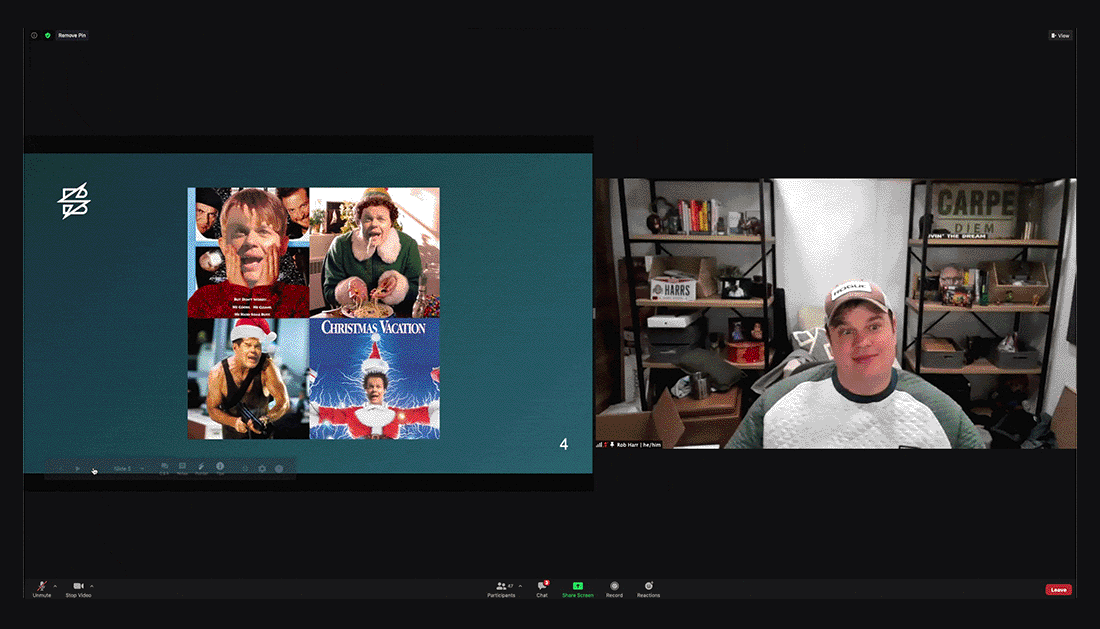Stop the video camera
The image size is (1100, 629).
point(79,588)
